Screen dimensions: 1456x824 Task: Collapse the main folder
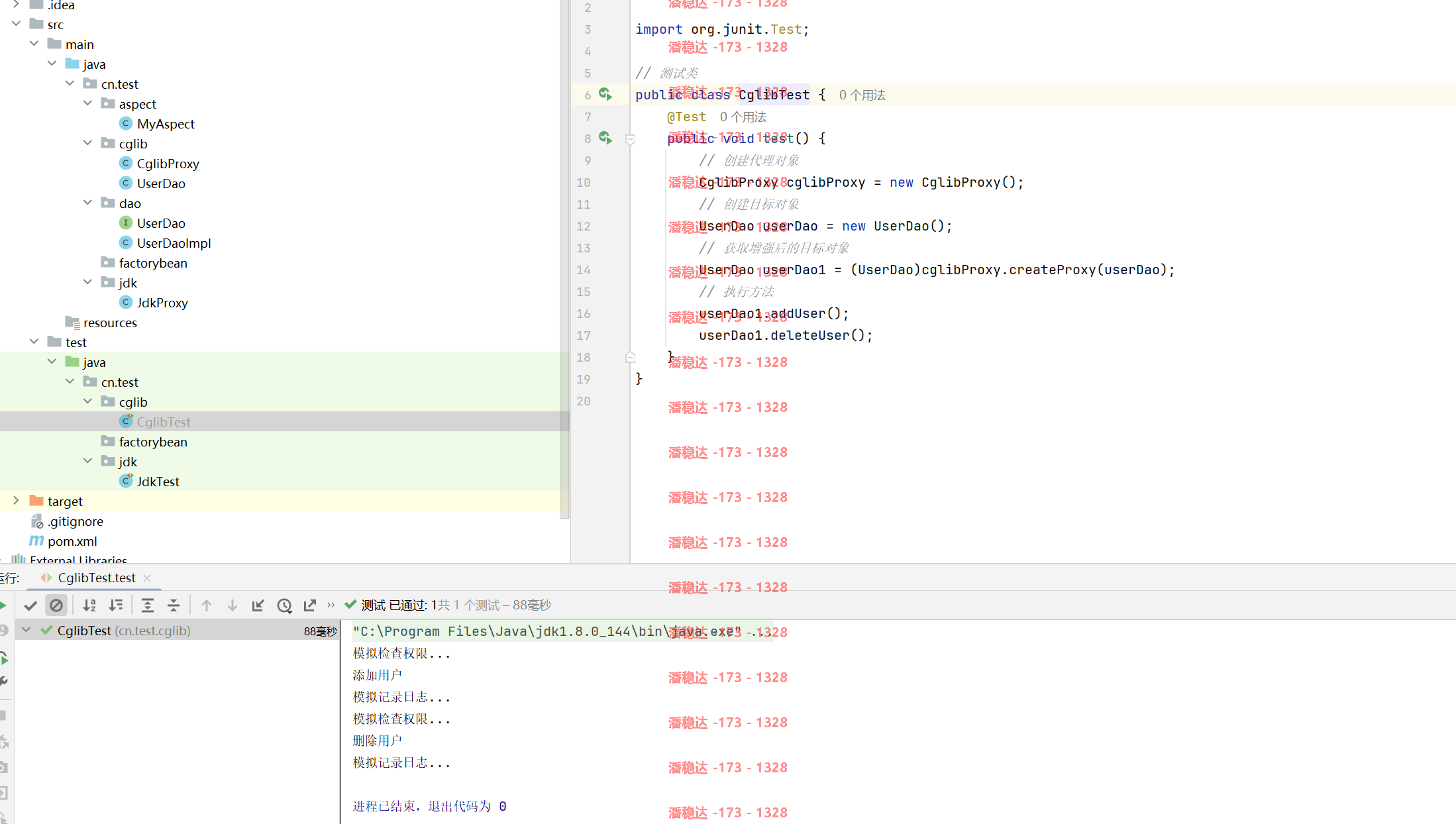pos(34,44)
